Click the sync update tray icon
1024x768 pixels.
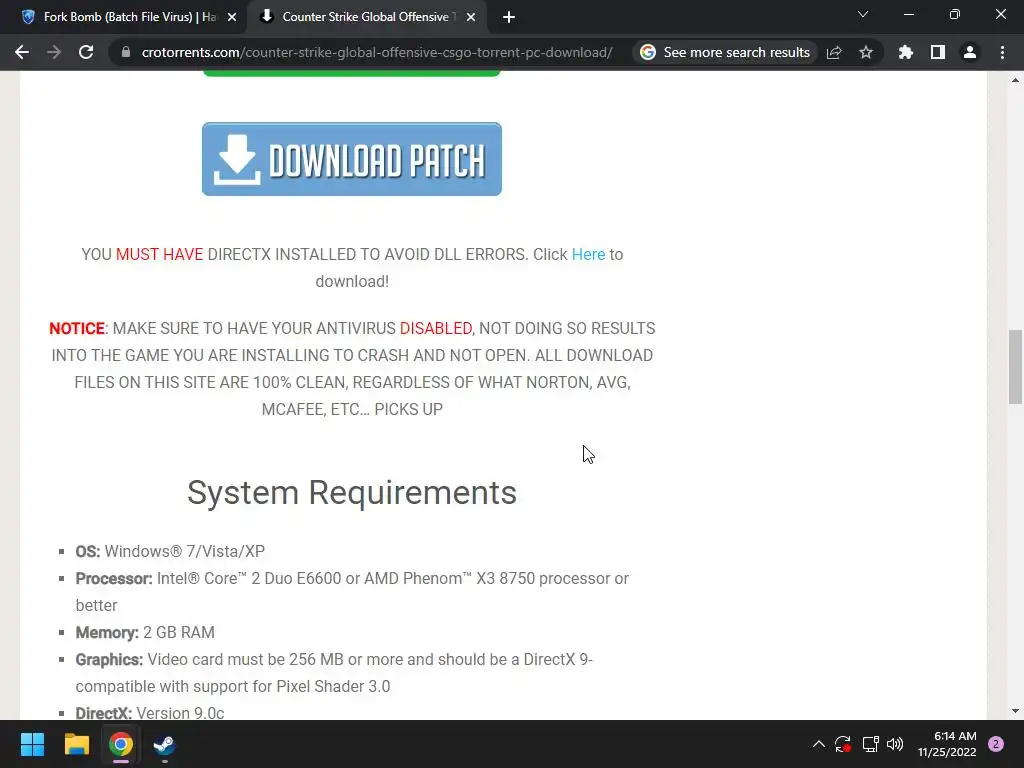point(842,744)
